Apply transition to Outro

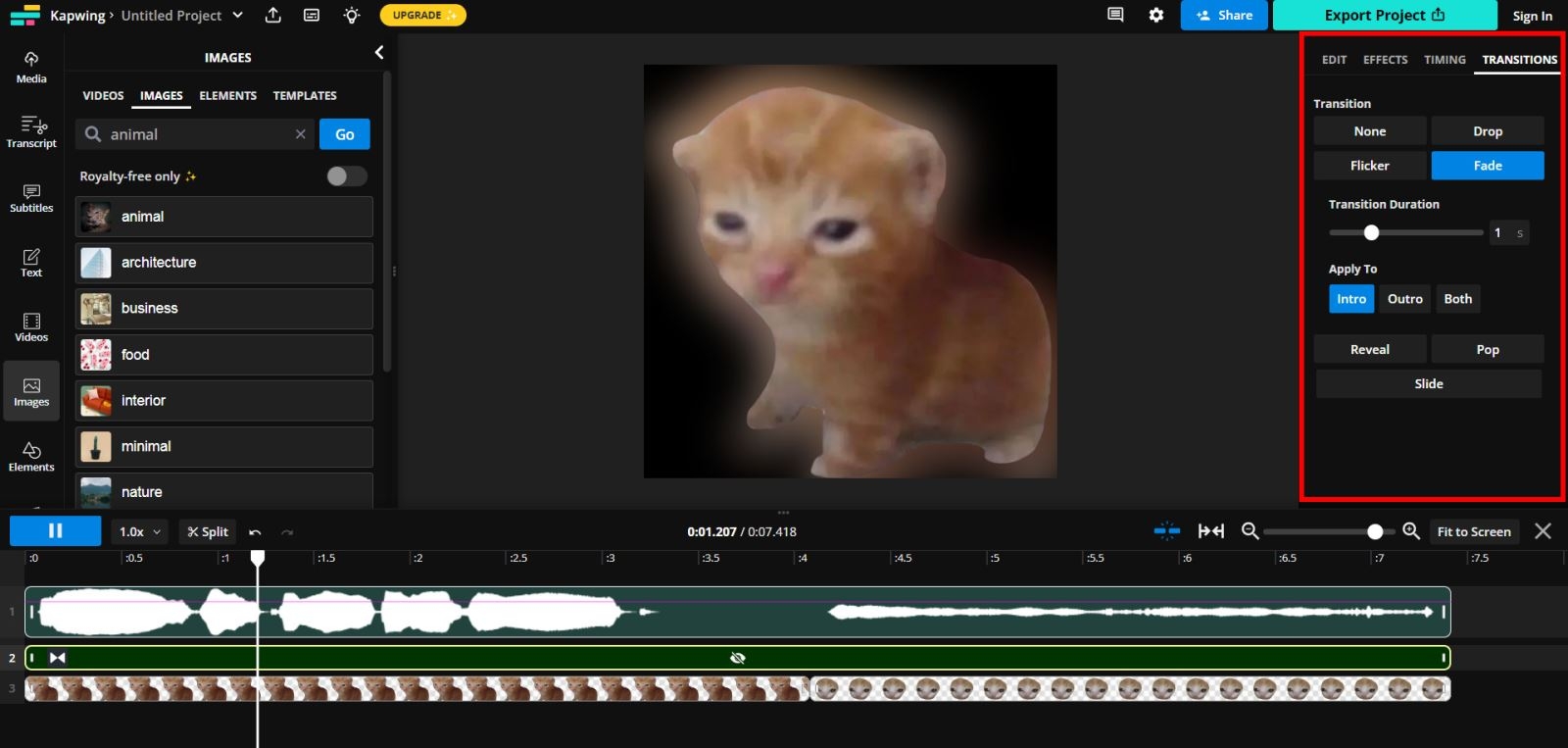[1405, 299]
